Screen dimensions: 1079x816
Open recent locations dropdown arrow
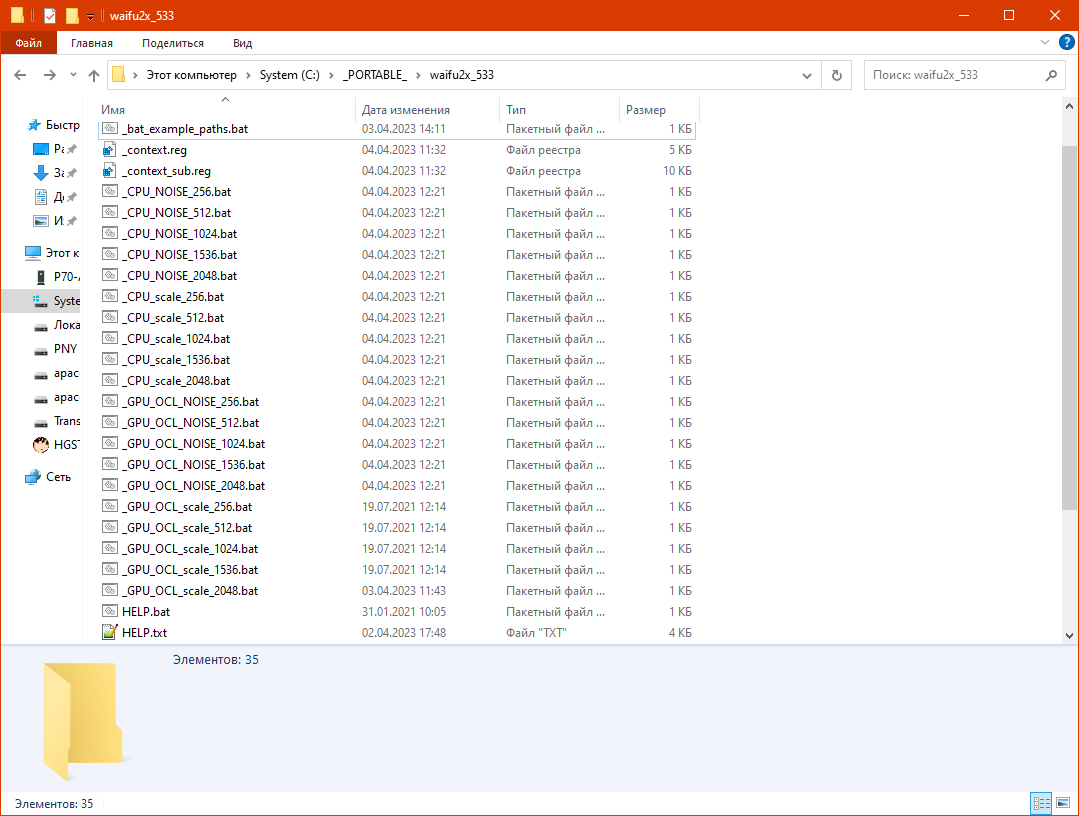[73, 75]
